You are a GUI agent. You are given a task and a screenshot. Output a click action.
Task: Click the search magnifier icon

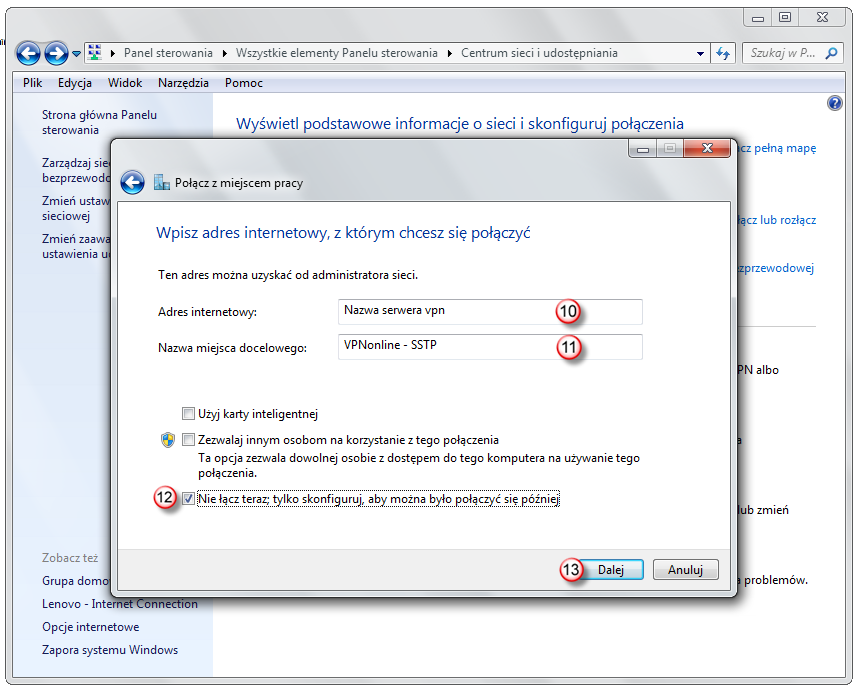click(x=831, y=53)
